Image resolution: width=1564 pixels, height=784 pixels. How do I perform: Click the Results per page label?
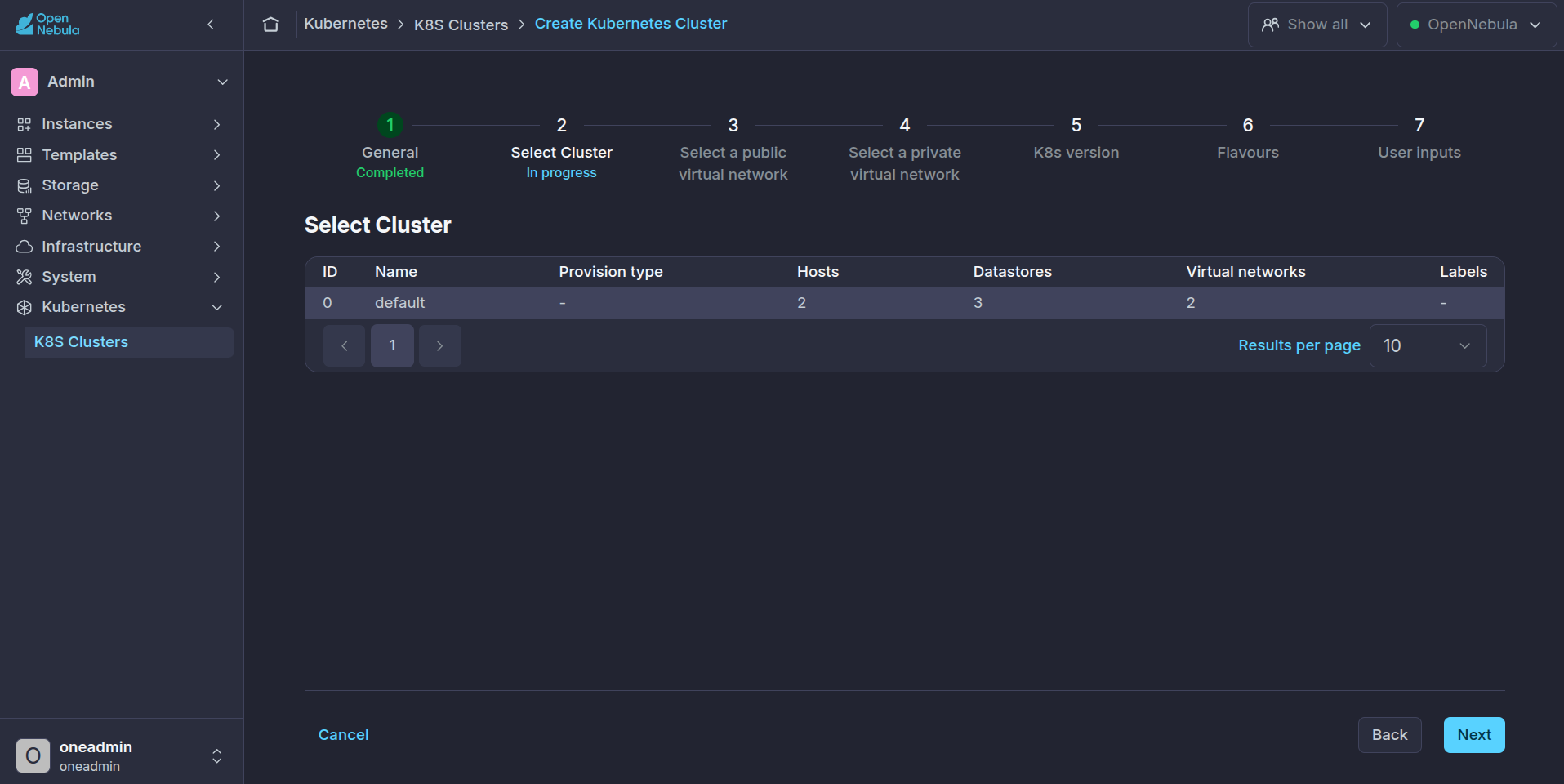(1299, 345)
